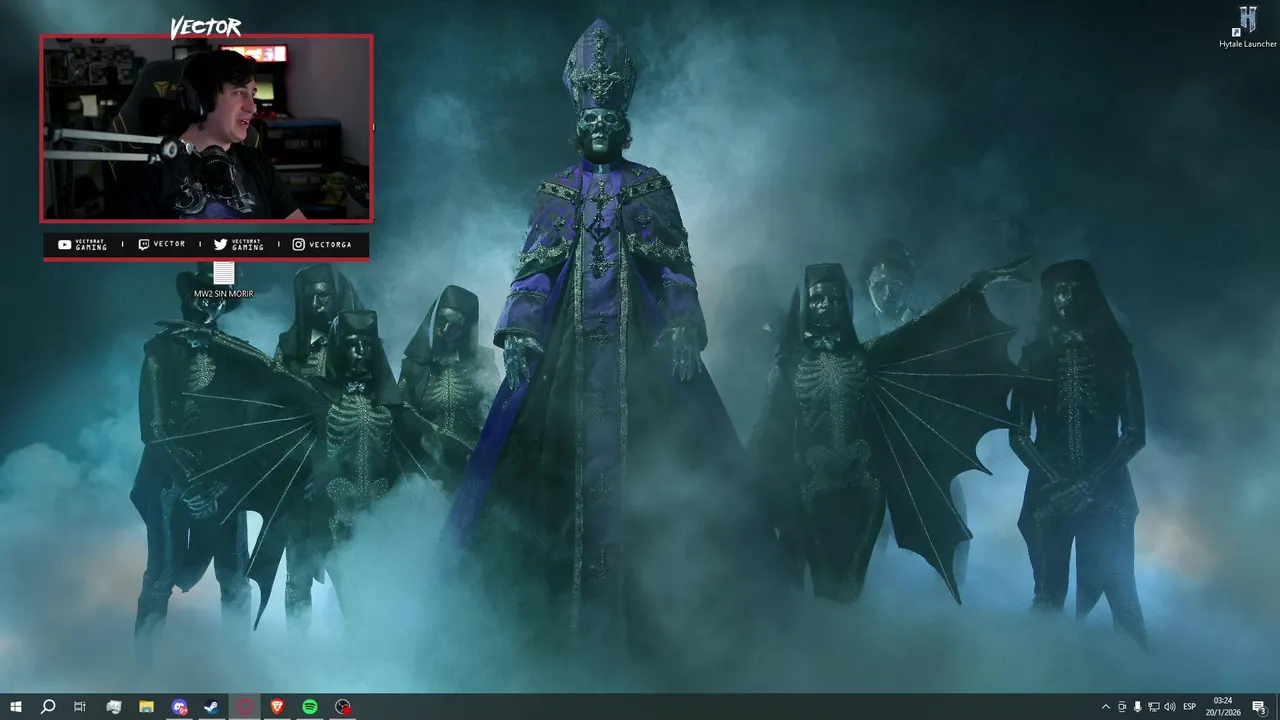1280x720 pixels.
Task: Show hidden system tray icons
Action: point(1105,707)
